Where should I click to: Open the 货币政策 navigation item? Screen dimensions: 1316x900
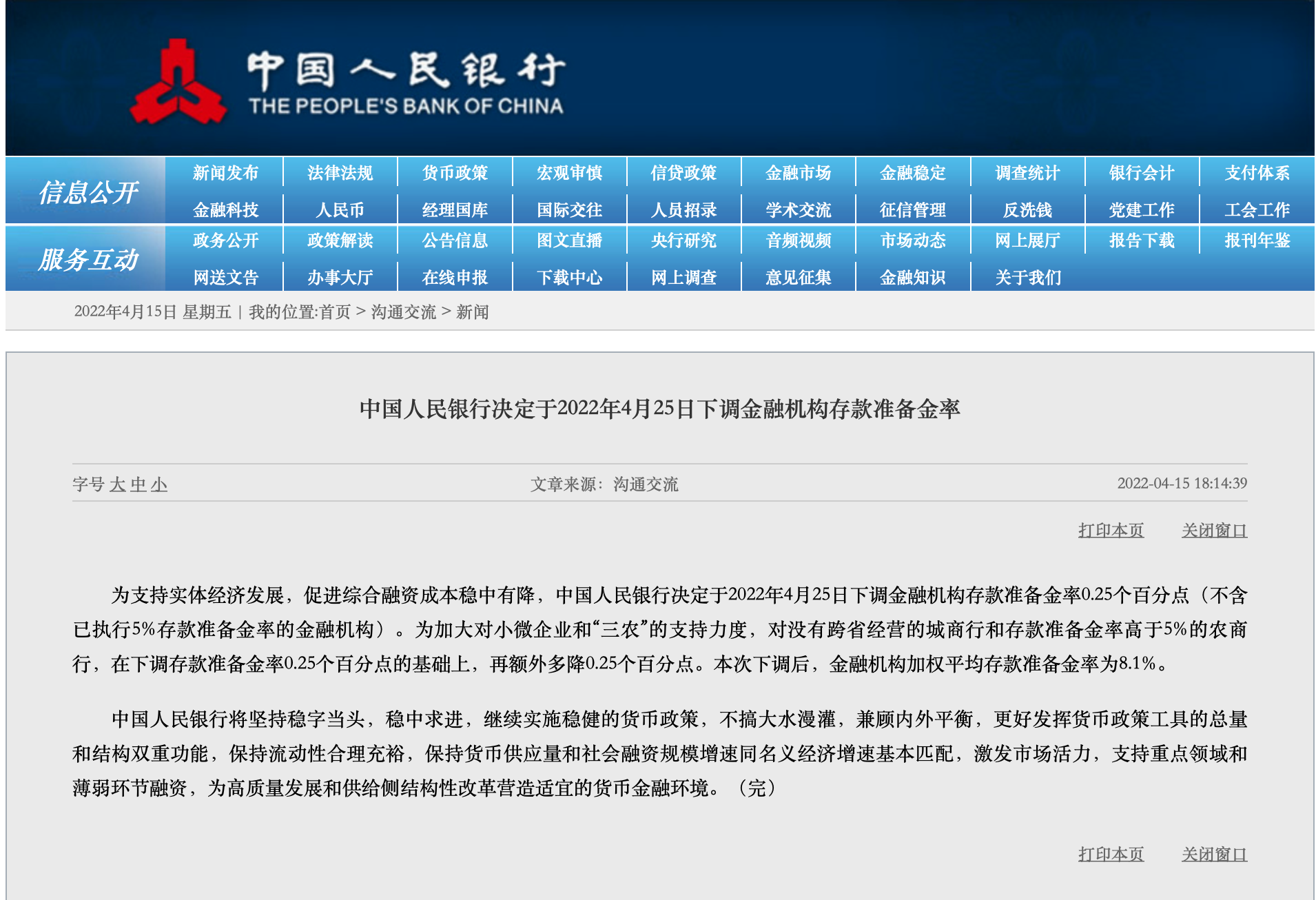(x=455, y=173)
